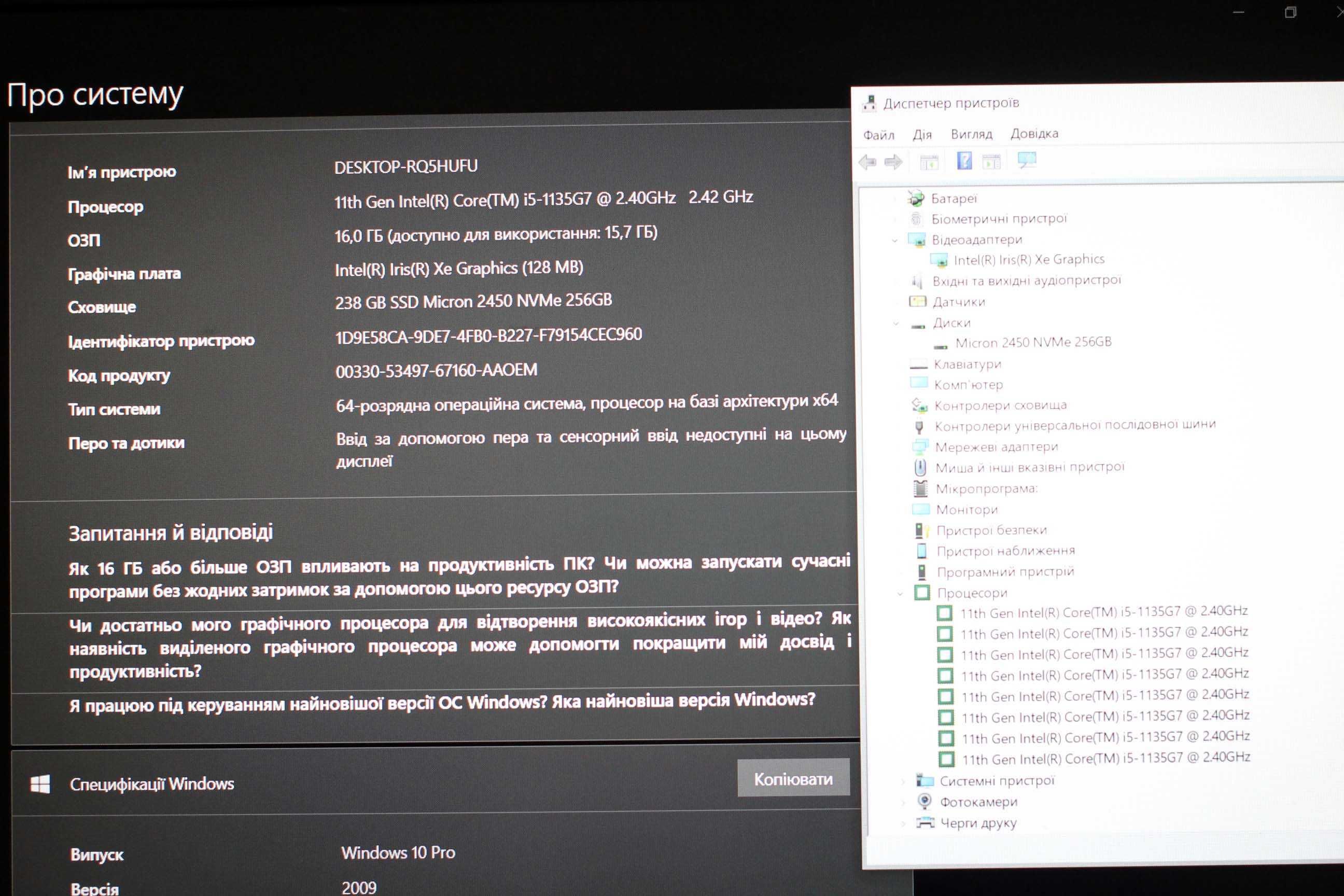Viewport: 1344px width, 896px height.
Task: Click the Windows logo beside Специфікації Windows
Action: [40, 784]
